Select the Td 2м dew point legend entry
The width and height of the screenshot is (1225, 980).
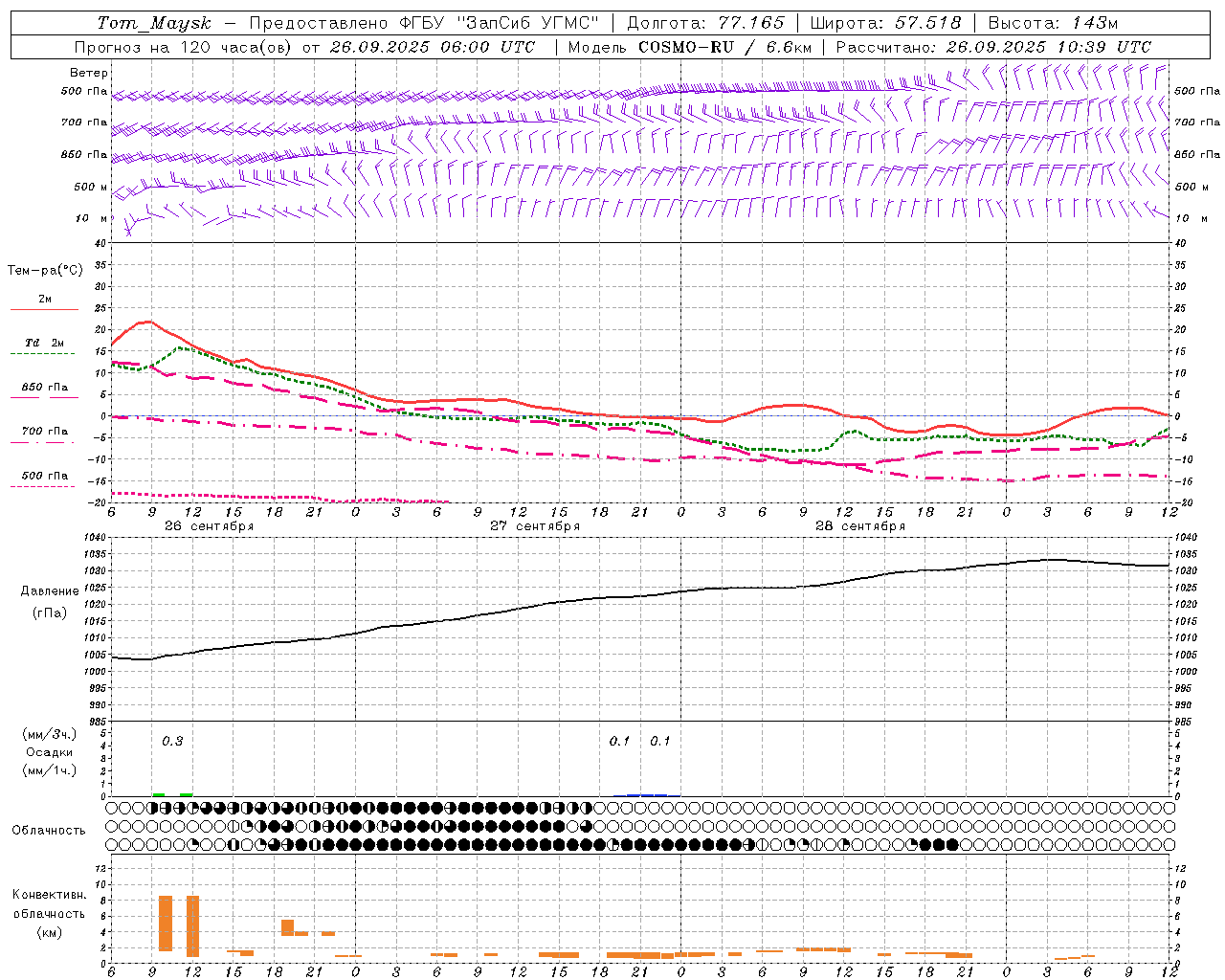[x=44, y=344]
